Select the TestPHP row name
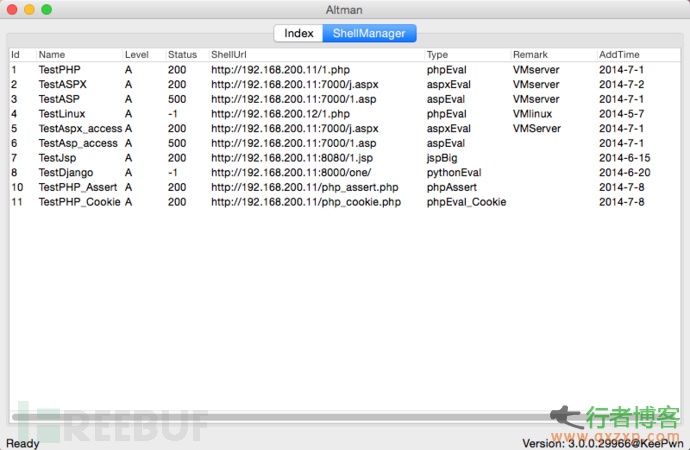Image resolution: width=690 pixels, height=450 pixels. [59, 70]
